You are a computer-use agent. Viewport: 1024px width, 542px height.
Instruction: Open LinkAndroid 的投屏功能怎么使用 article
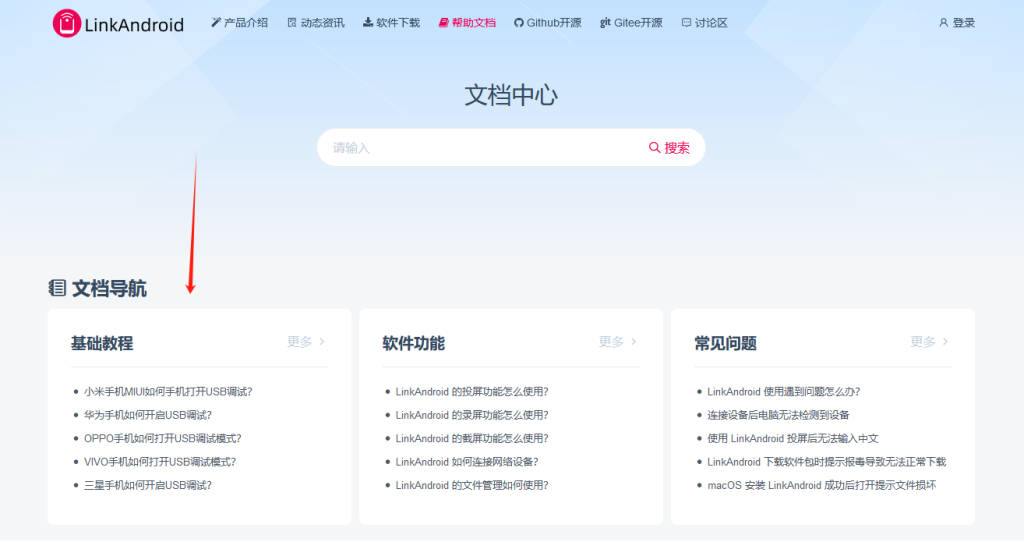(472, 392)
